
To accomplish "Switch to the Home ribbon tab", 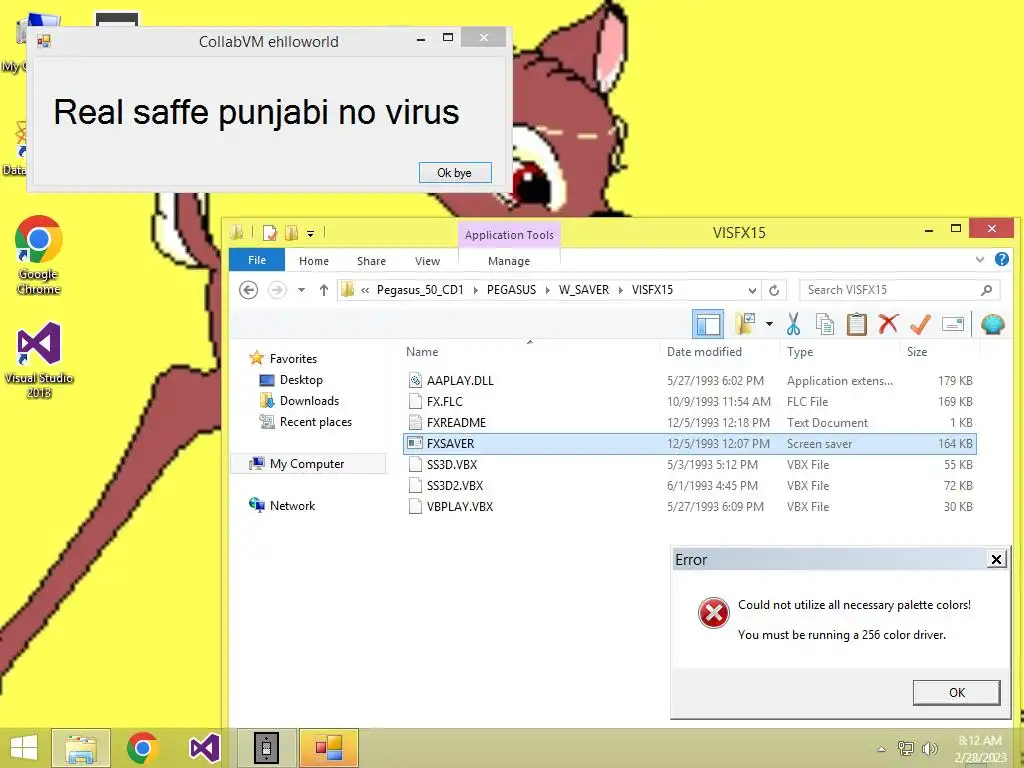I will point(313,261).
